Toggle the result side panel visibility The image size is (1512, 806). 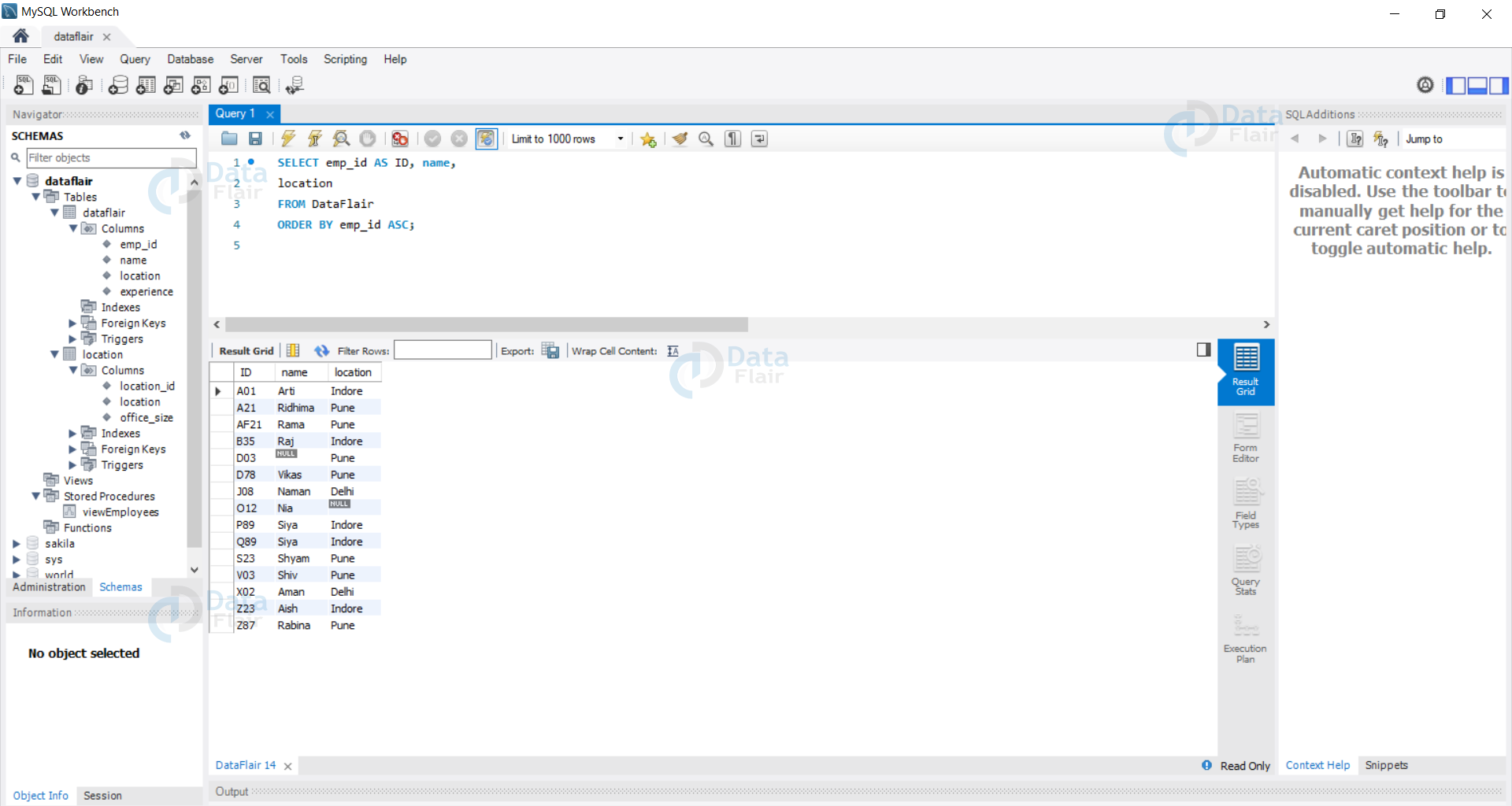[x=1203, y=349]
